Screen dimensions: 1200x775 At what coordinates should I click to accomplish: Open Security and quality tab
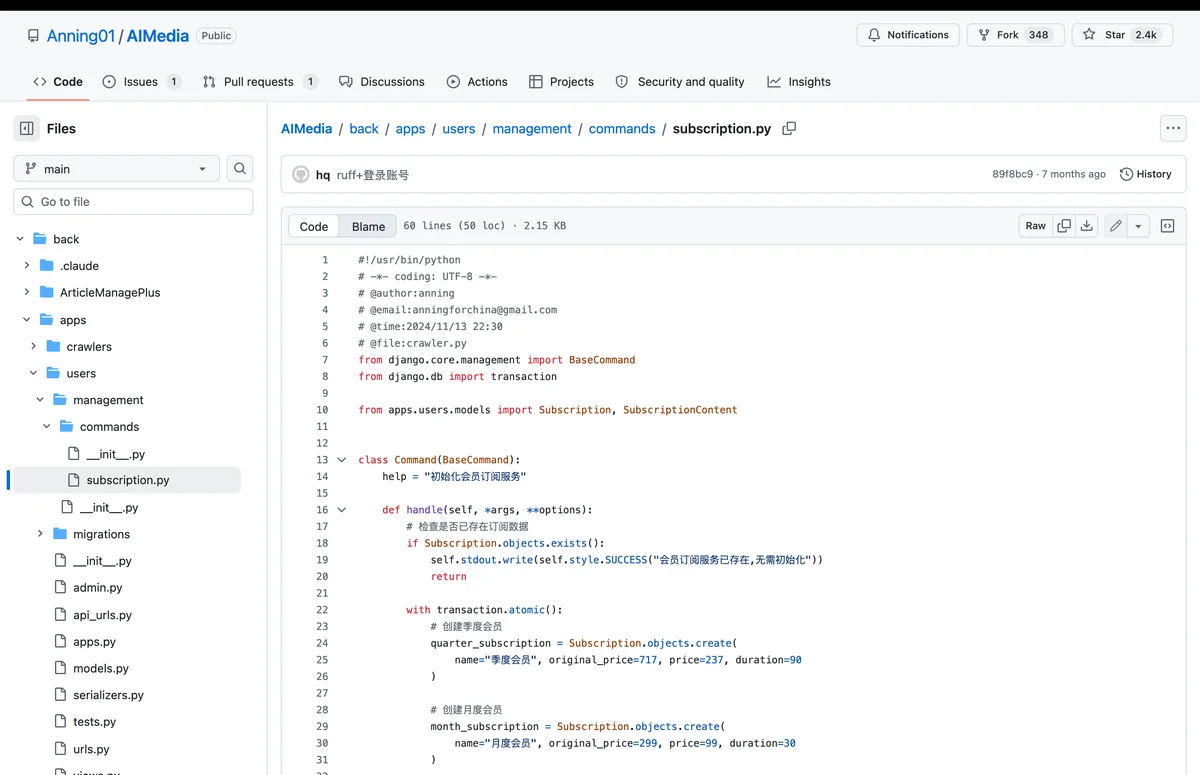pyautogui.click(x=680, y=82)
